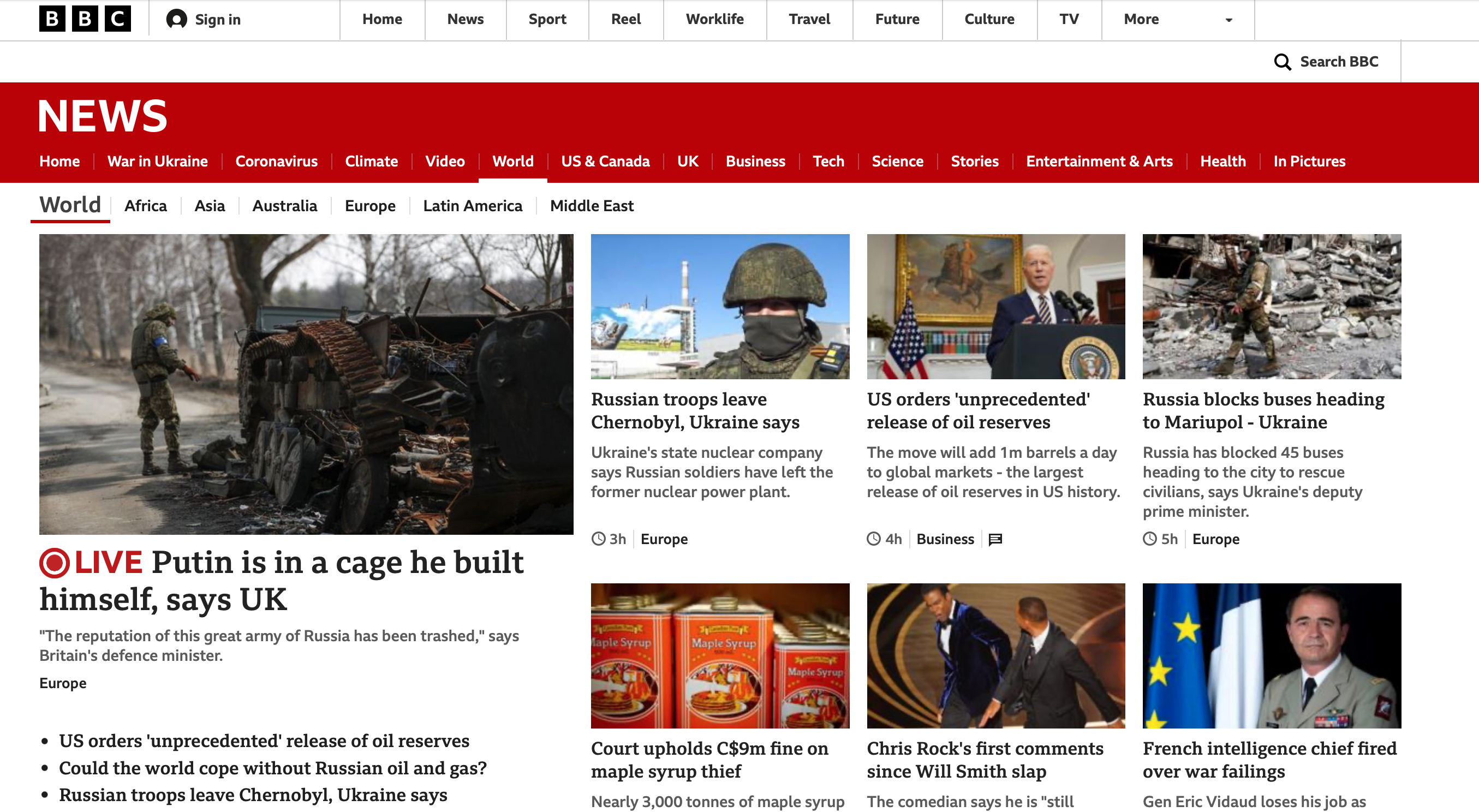Click the Search BBC magnifying glass icon
1479x812 pixels.
1282,62
